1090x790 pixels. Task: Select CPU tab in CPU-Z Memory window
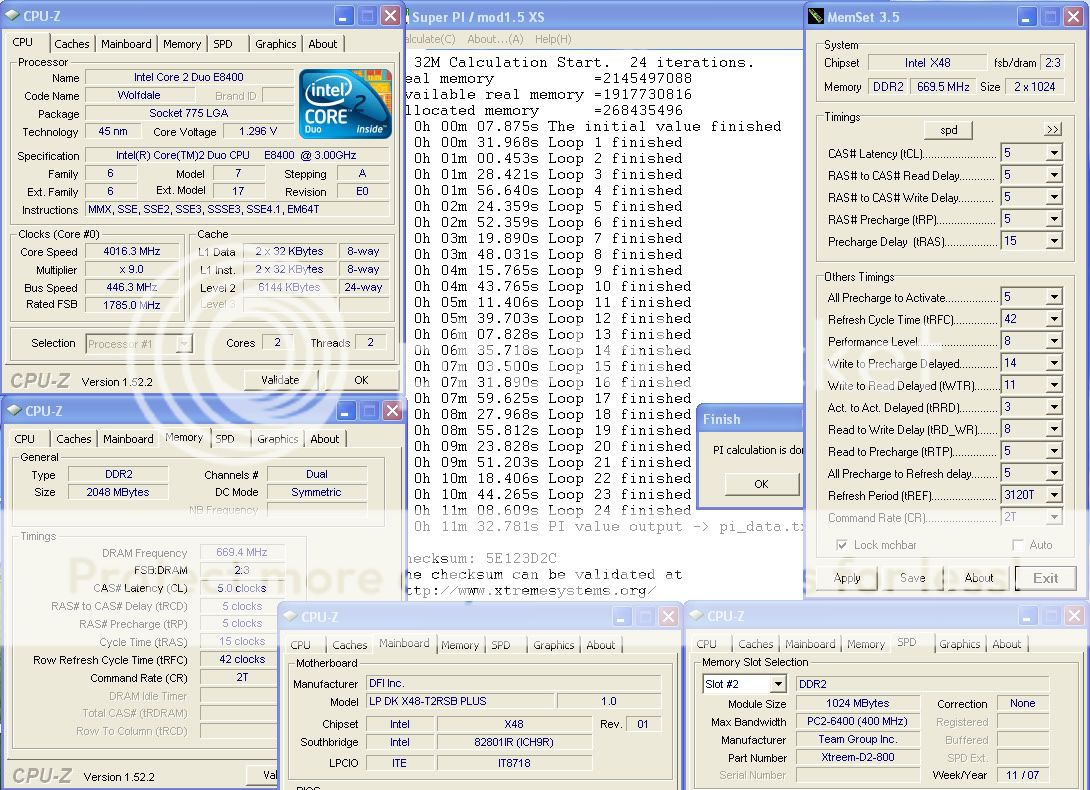24,439
